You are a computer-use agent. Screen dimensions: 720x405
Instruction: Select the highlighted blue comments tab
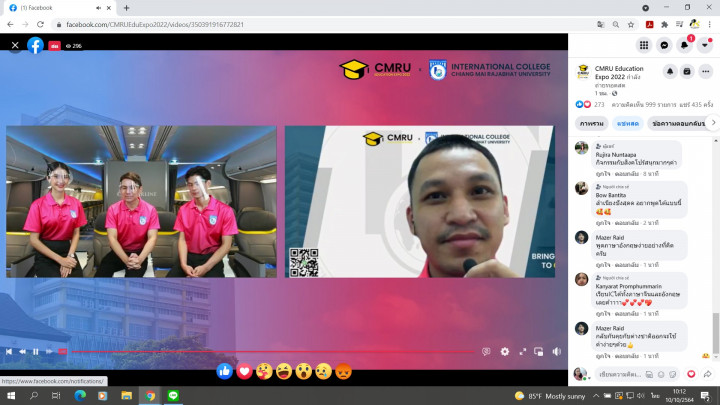(628, 124)
